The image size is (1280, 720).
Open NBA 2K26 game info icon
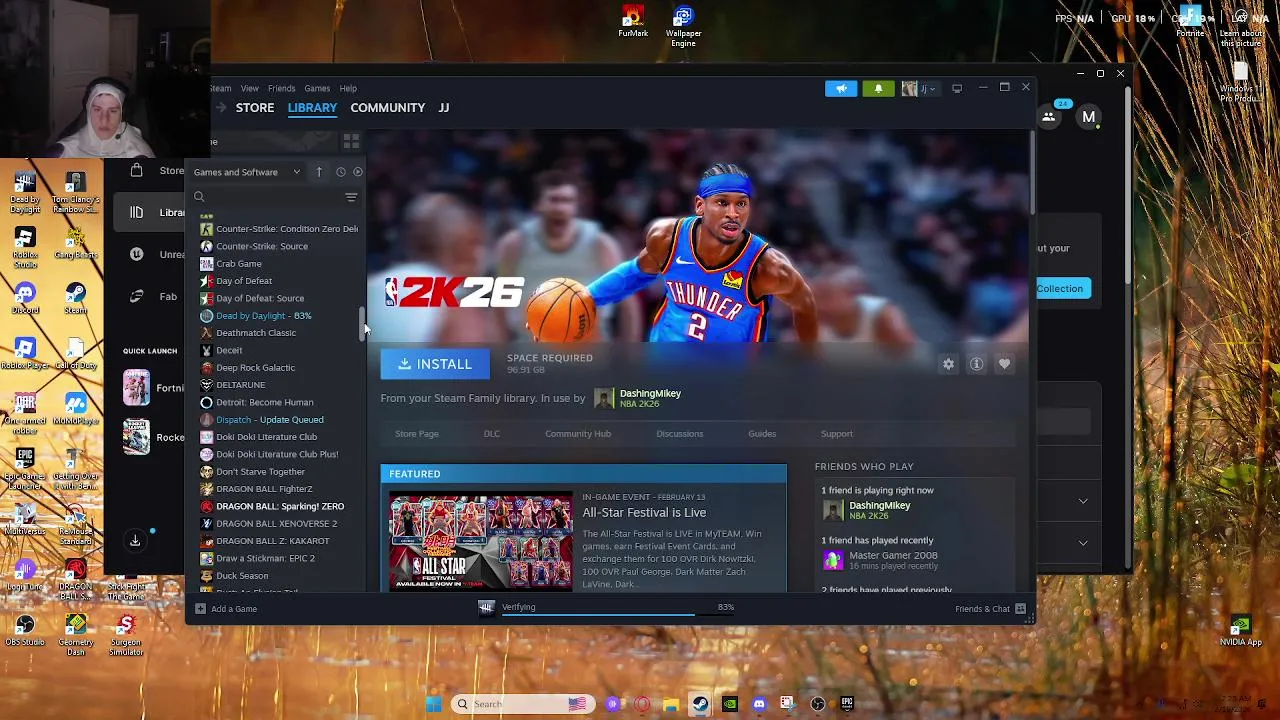point(976,364)
